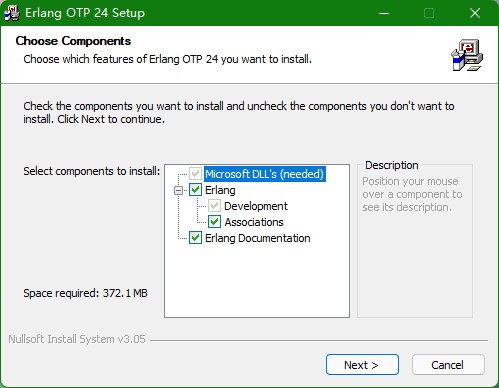Screen dimensions: 499x388
Task: Select the Development tree item label
Action: tap(256, 206)
